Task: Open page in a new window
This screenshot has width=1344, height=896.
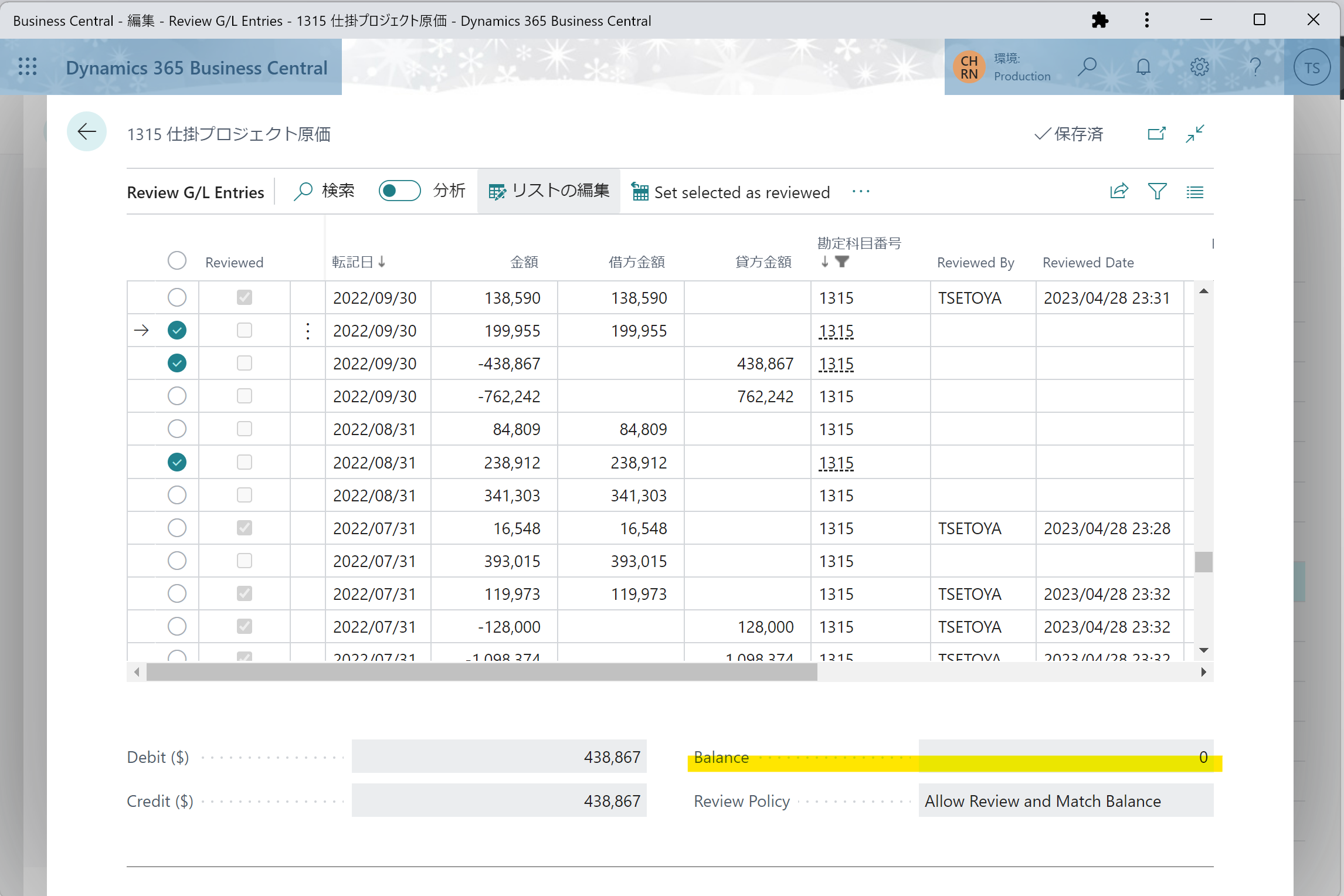Action: [x=1156, y=134]
